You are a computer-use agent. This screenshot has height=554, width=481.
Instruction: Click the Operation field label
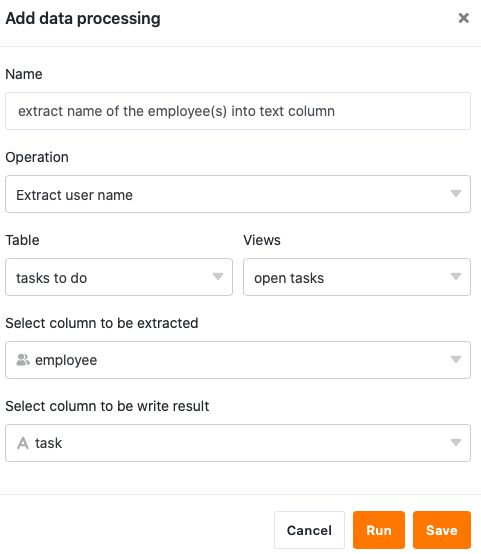click(37, 157)
